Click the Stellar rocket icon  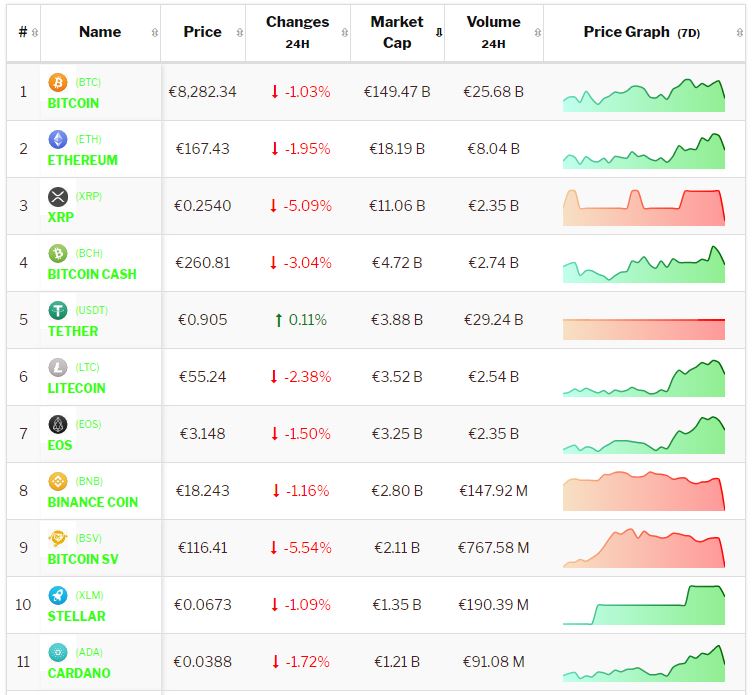coord(57,595)
